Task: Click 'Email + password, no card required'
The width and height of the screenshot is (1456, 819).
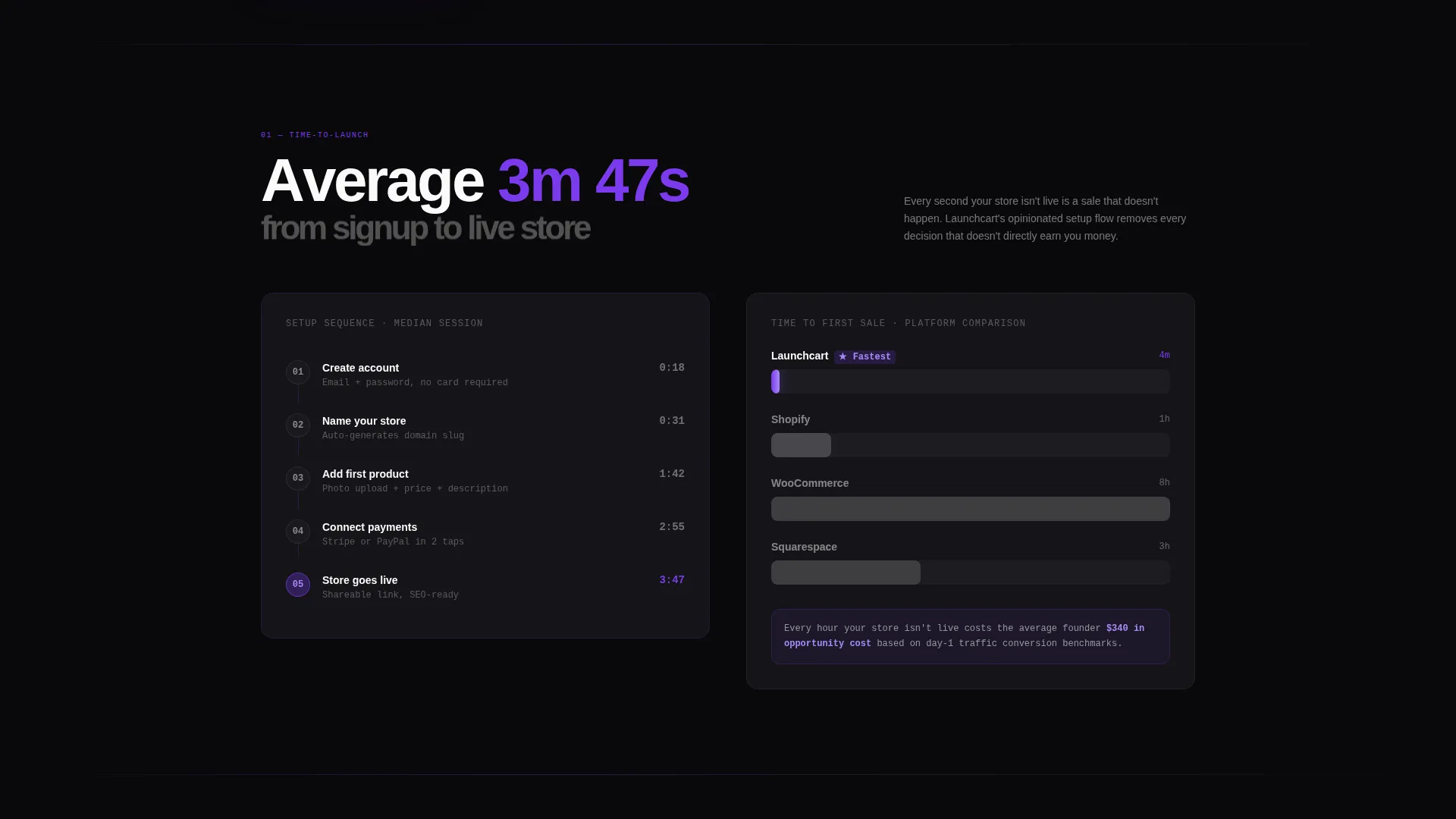Action: tap(415, 383)
